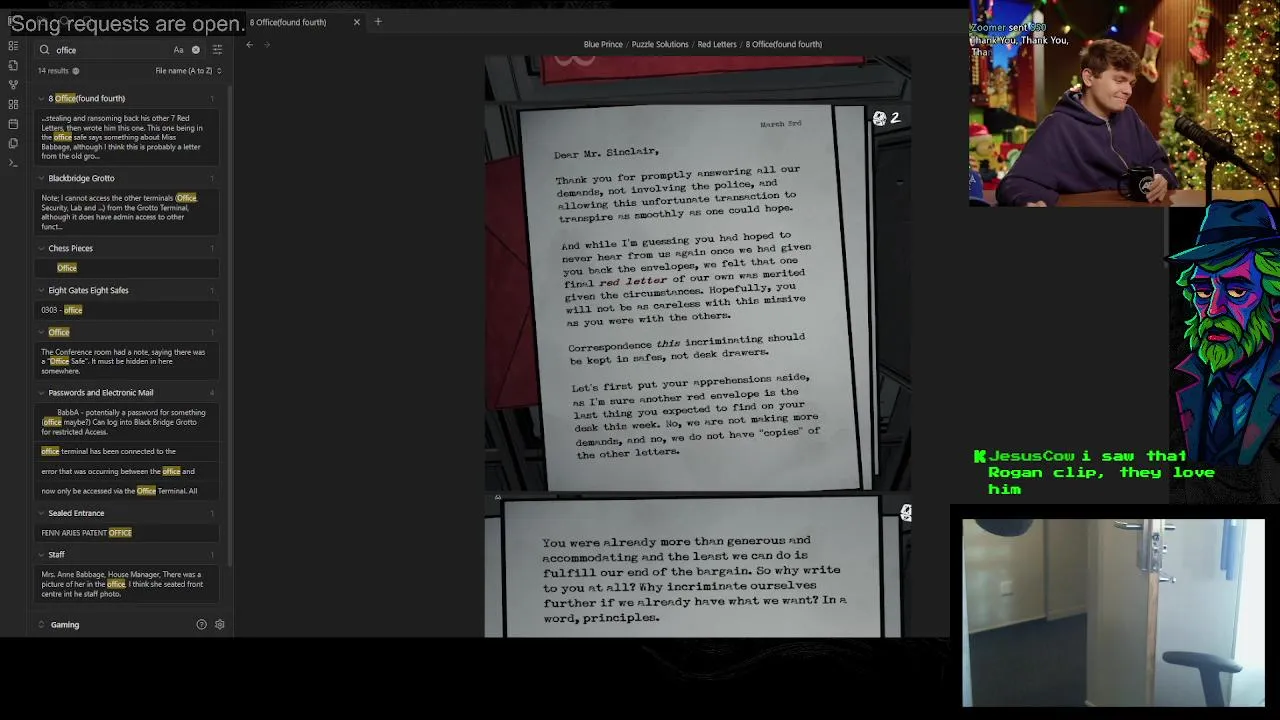Open 'now only be accessed via the Office Terminal' match

[128, 491]
